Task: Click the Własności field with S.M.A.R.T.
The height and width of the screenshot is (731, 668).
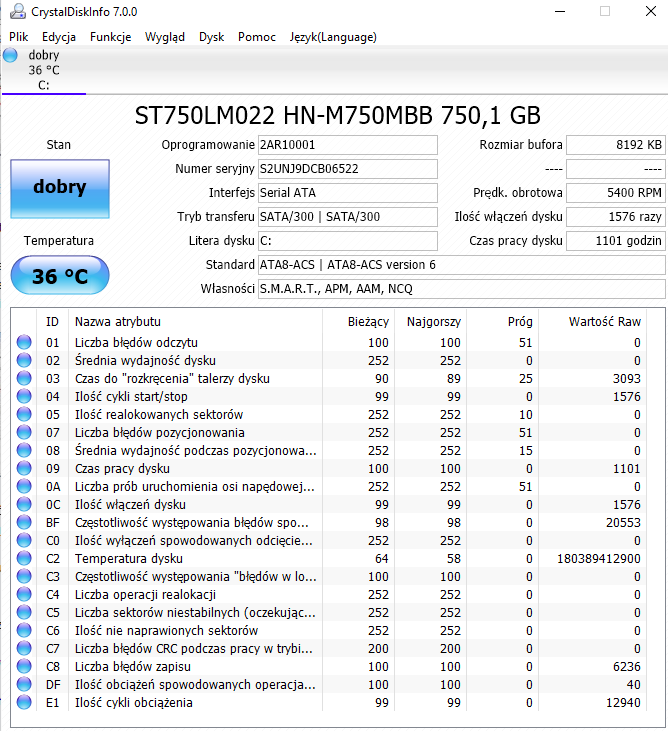Action: pyautogui.click(x=461, y=289)
